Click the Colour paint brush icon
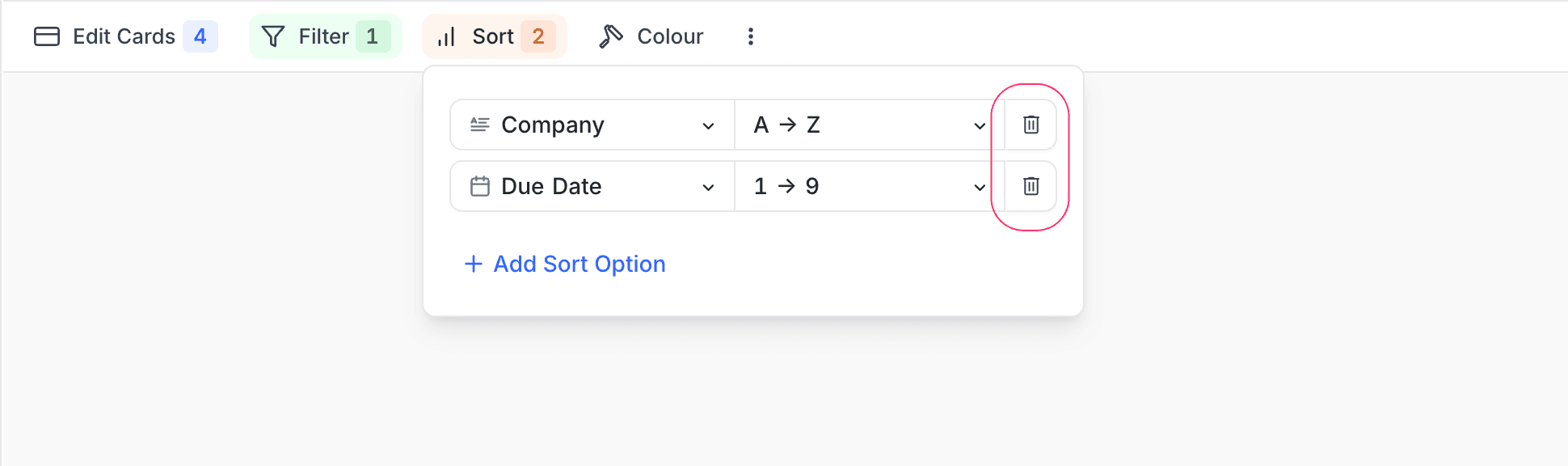Screen dimensions: 1568x466 [611, 36]
